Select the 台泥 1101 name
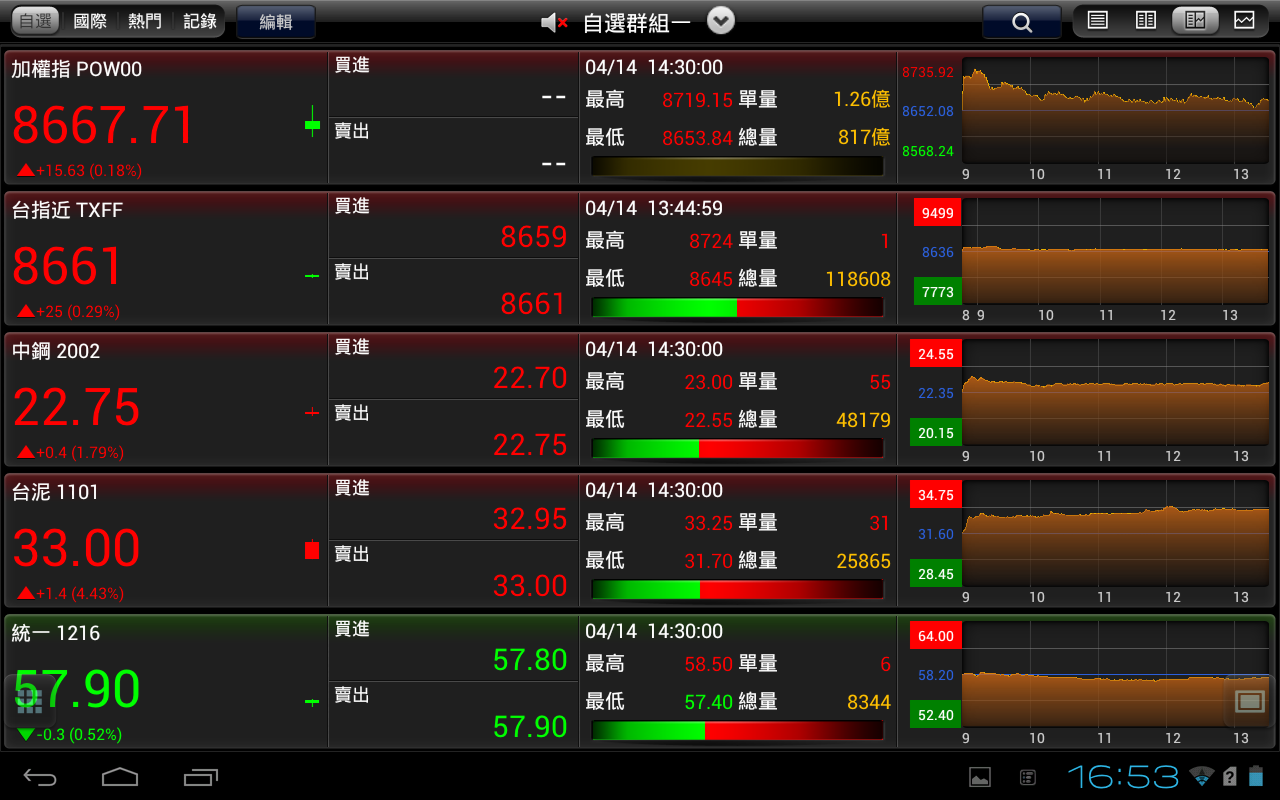1280x800 pixels. click(55, 492)
